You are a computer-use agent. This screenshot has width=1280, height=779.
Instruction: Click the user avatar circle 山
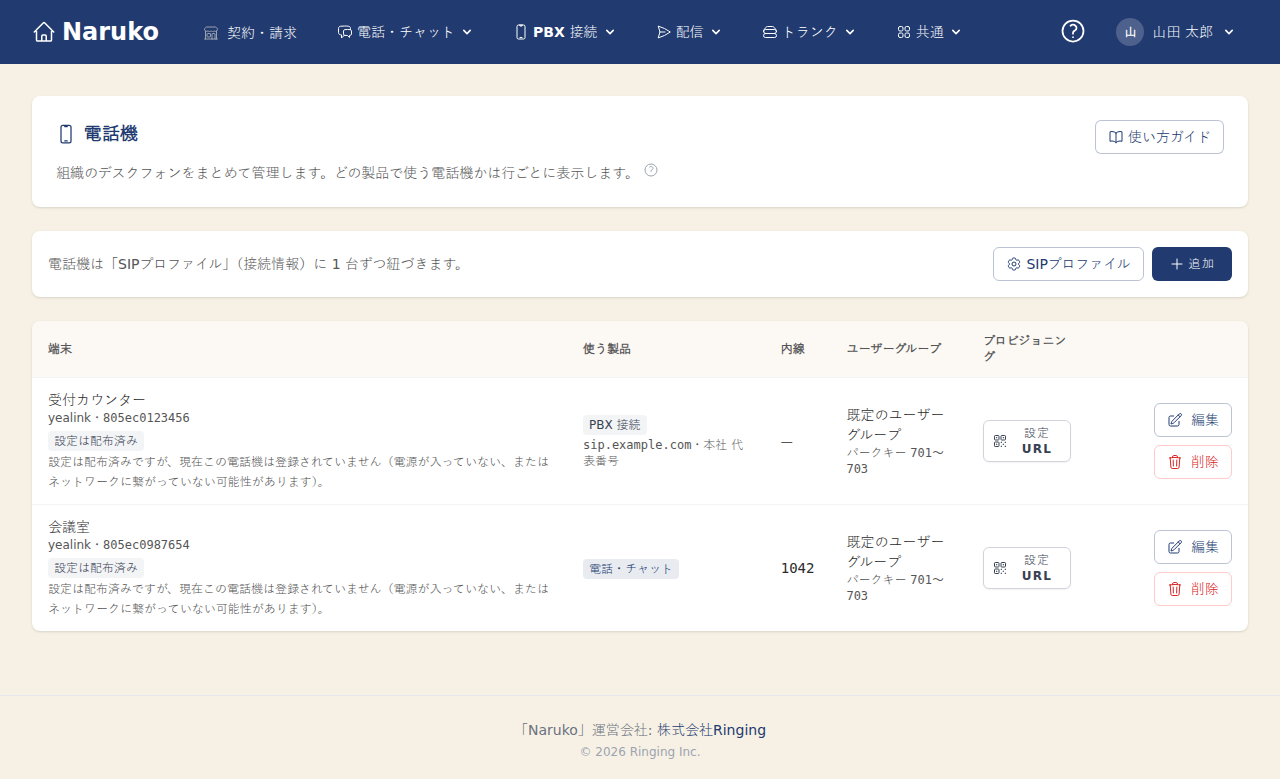(1130, 32)
